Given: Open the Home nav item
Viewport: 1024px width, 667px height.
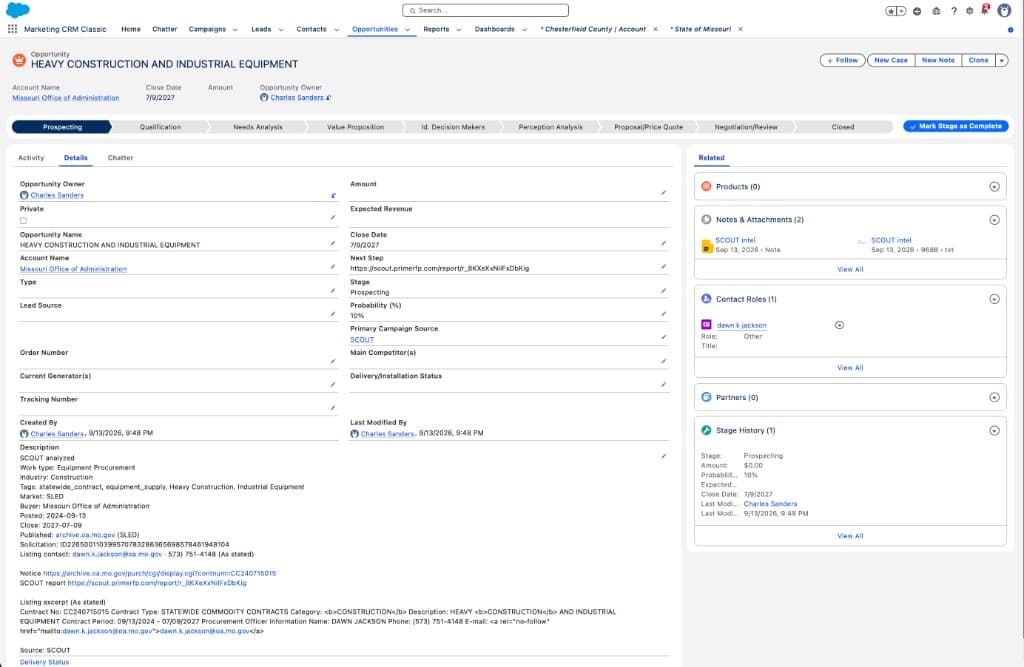Looking at the screenshot, I should pyautogui.click(x=131, y=29).
